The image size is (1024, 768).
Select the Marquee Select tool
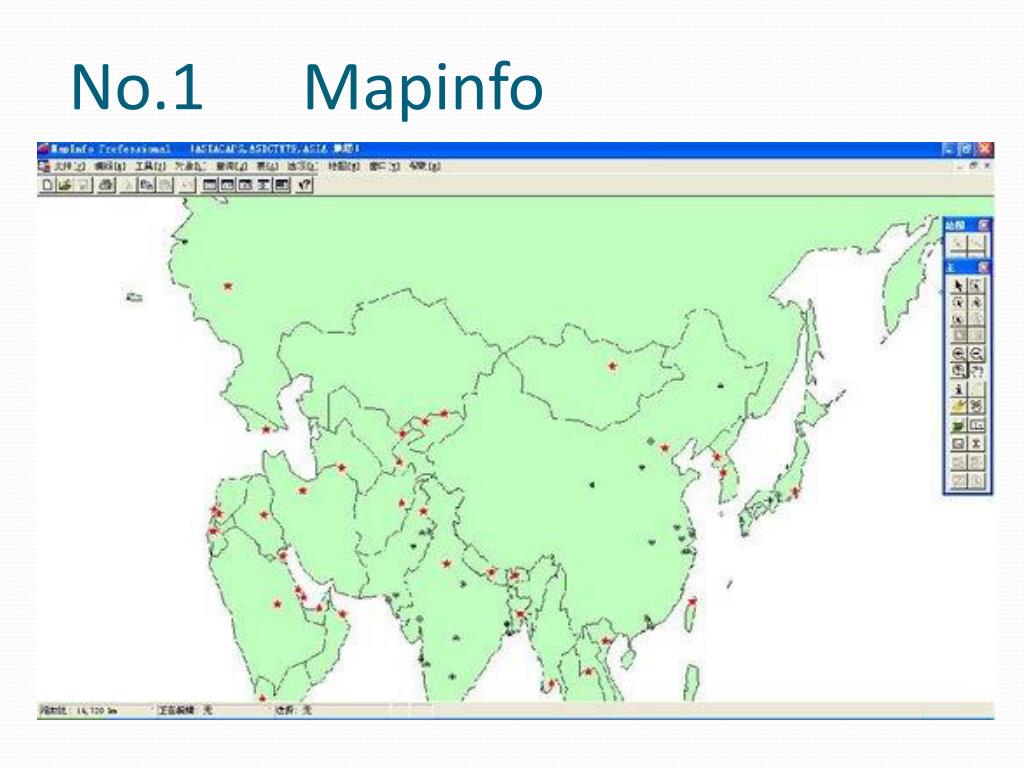point(976,285)
